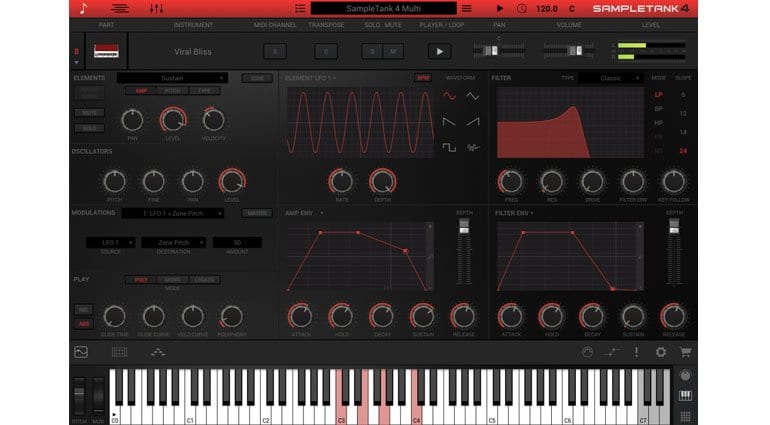Image resolution: width=770 pixels, height=425 pixels.
Task: Click the round knob icon right of the keyboard
Action: (x=685, y=376)
